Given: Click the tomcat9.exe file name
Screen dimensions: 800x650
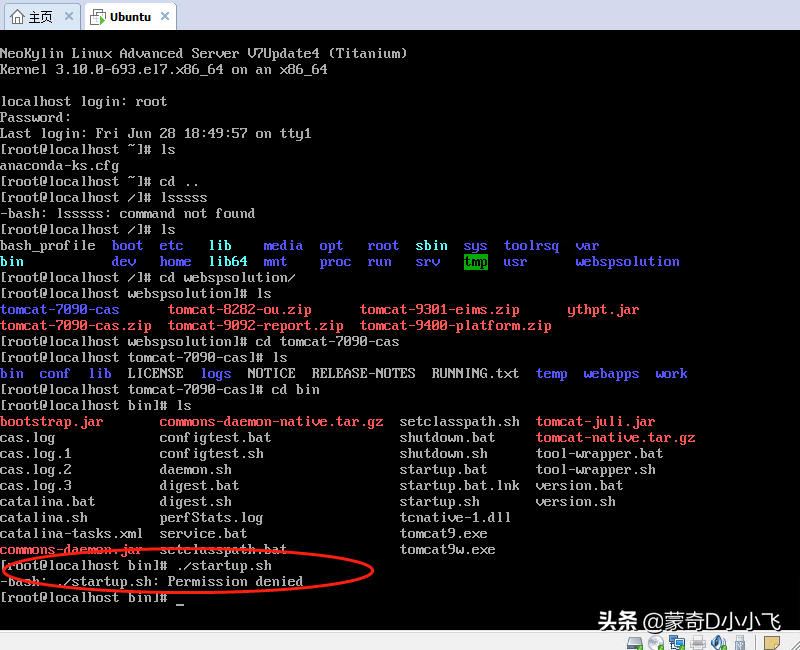Looking at the screenshot, I should (443, 534).
